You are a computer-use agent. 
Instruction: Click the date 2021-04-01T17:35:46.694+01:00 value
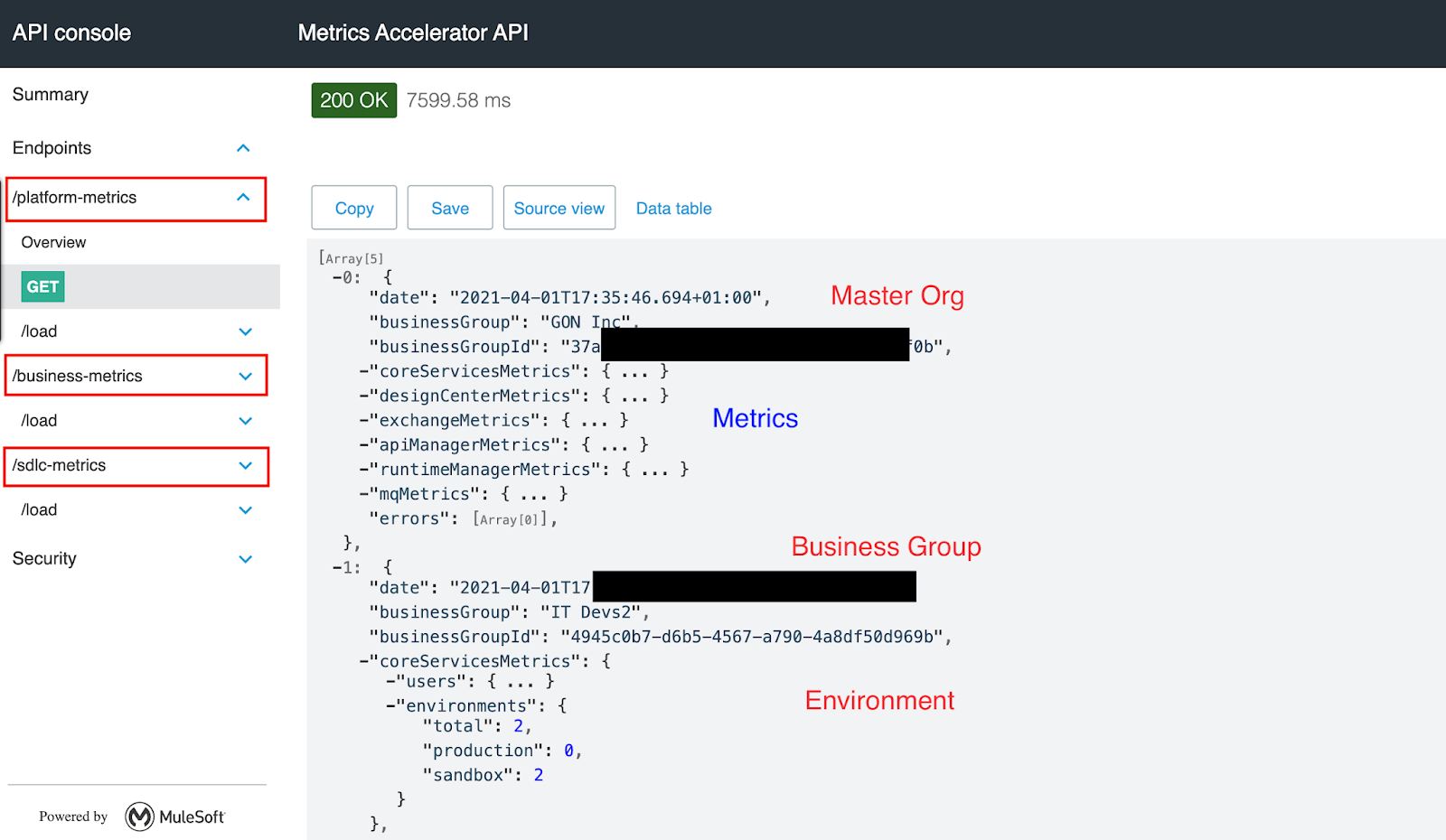point(606,298)
